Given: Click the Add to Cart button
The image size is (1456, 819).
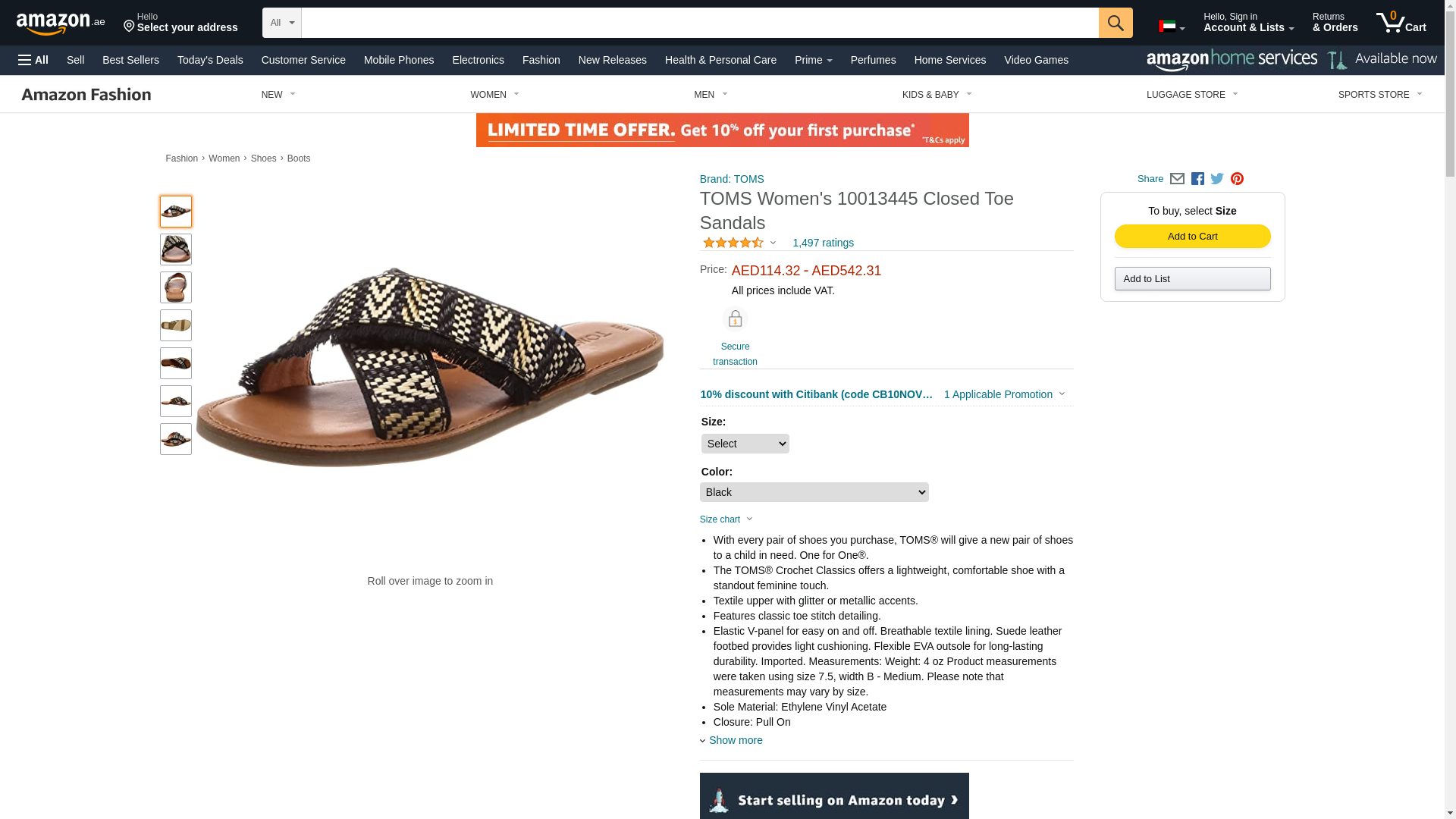Looking at the screenshot, I should tap(1192, 237).
